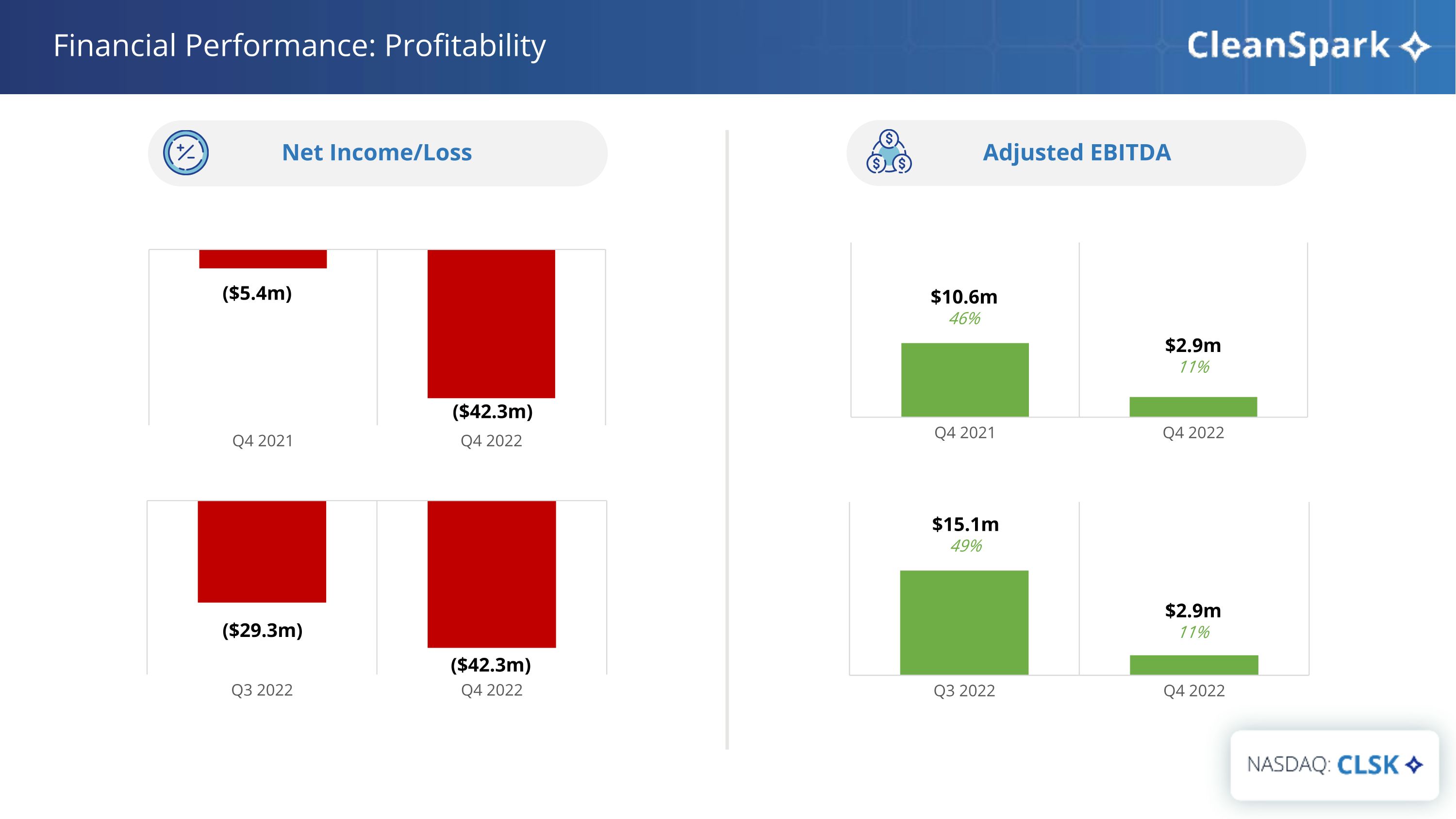Click the CleanSpark wordmark in the header
The image size is (1456, 819).
tap(1288, 46)
